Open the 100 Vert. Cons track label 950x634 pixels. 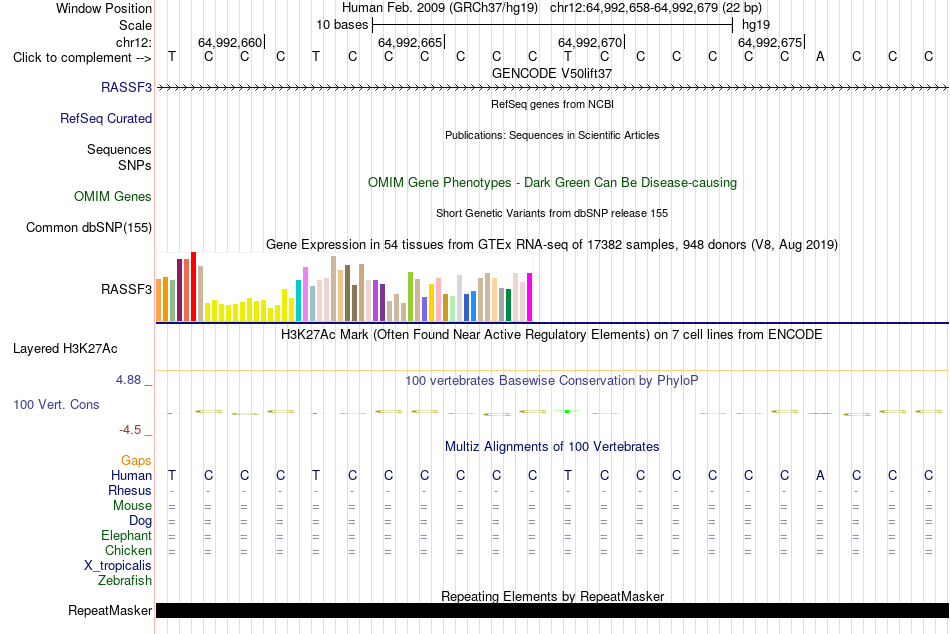coord(56,404)
